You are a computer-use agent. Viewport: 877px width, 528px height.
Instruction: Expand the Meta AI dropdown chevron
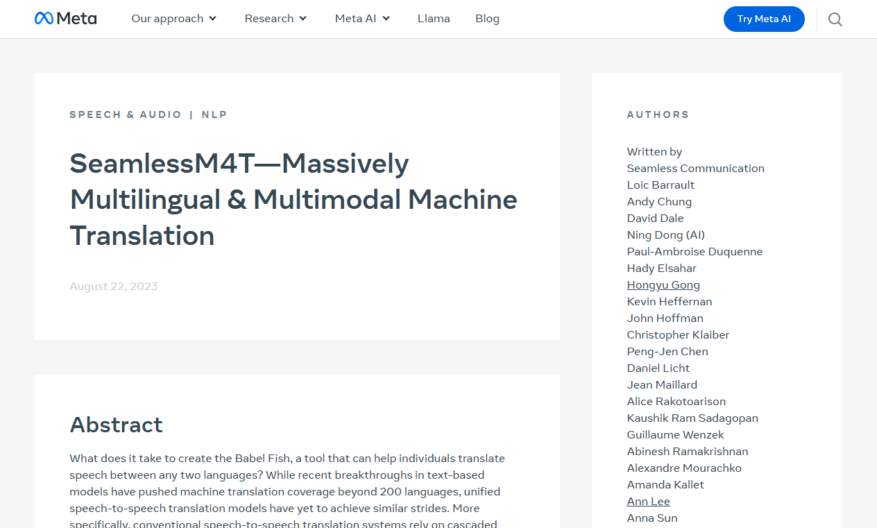pos(386,18)
